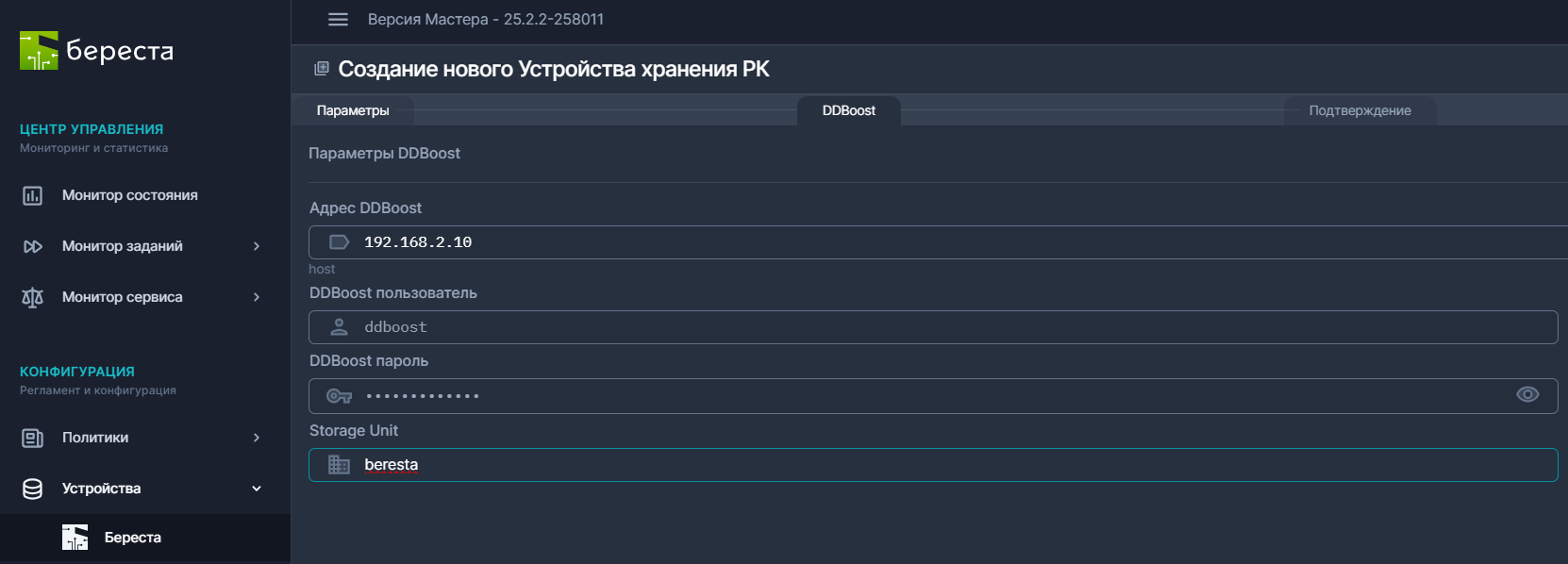Toggle visibility of the DDBoost password

pos(1528,395)
